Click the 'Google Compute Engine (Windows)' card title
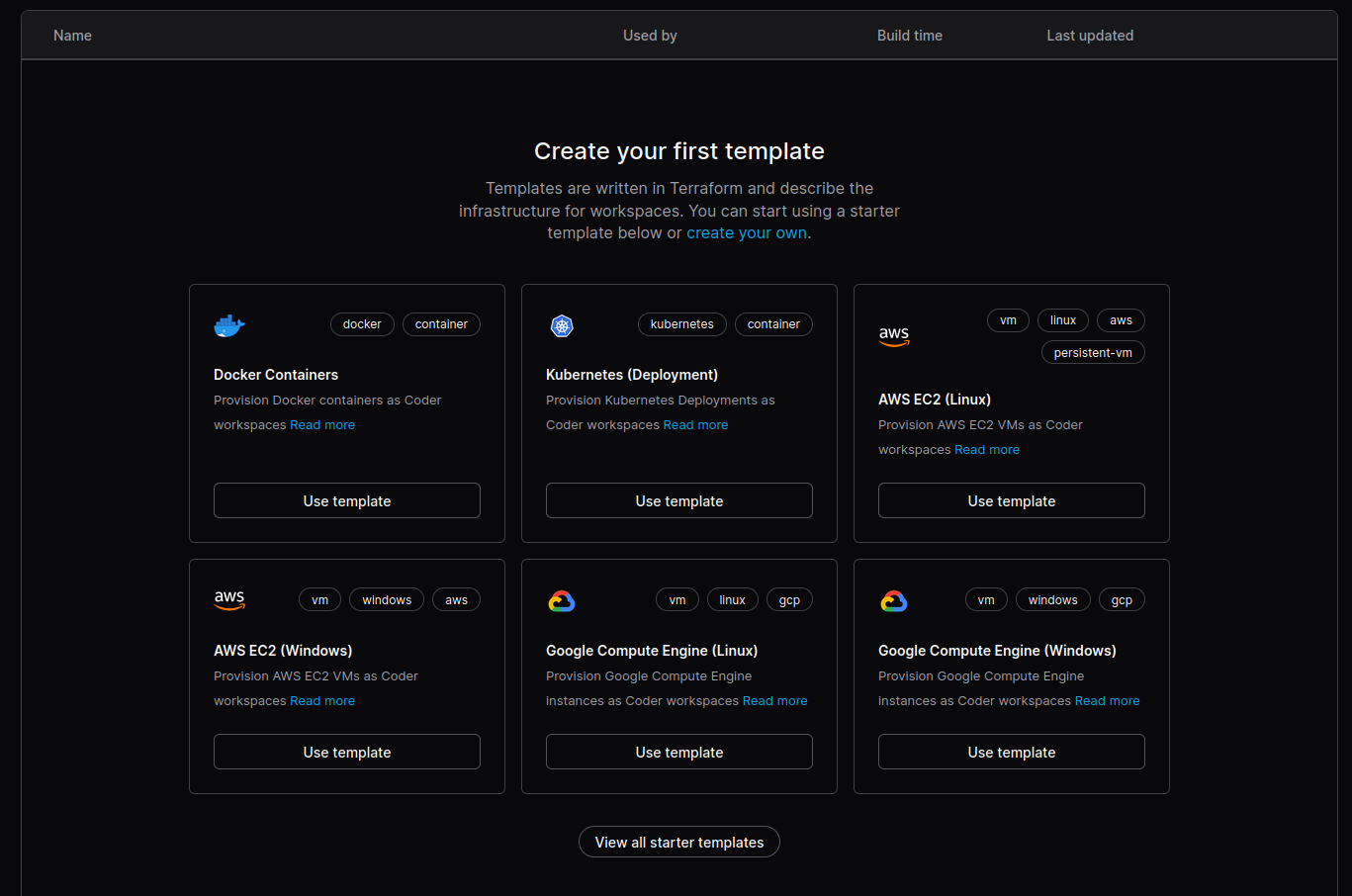This screenshot has width=1352, height=896. [x=997, y=650]
